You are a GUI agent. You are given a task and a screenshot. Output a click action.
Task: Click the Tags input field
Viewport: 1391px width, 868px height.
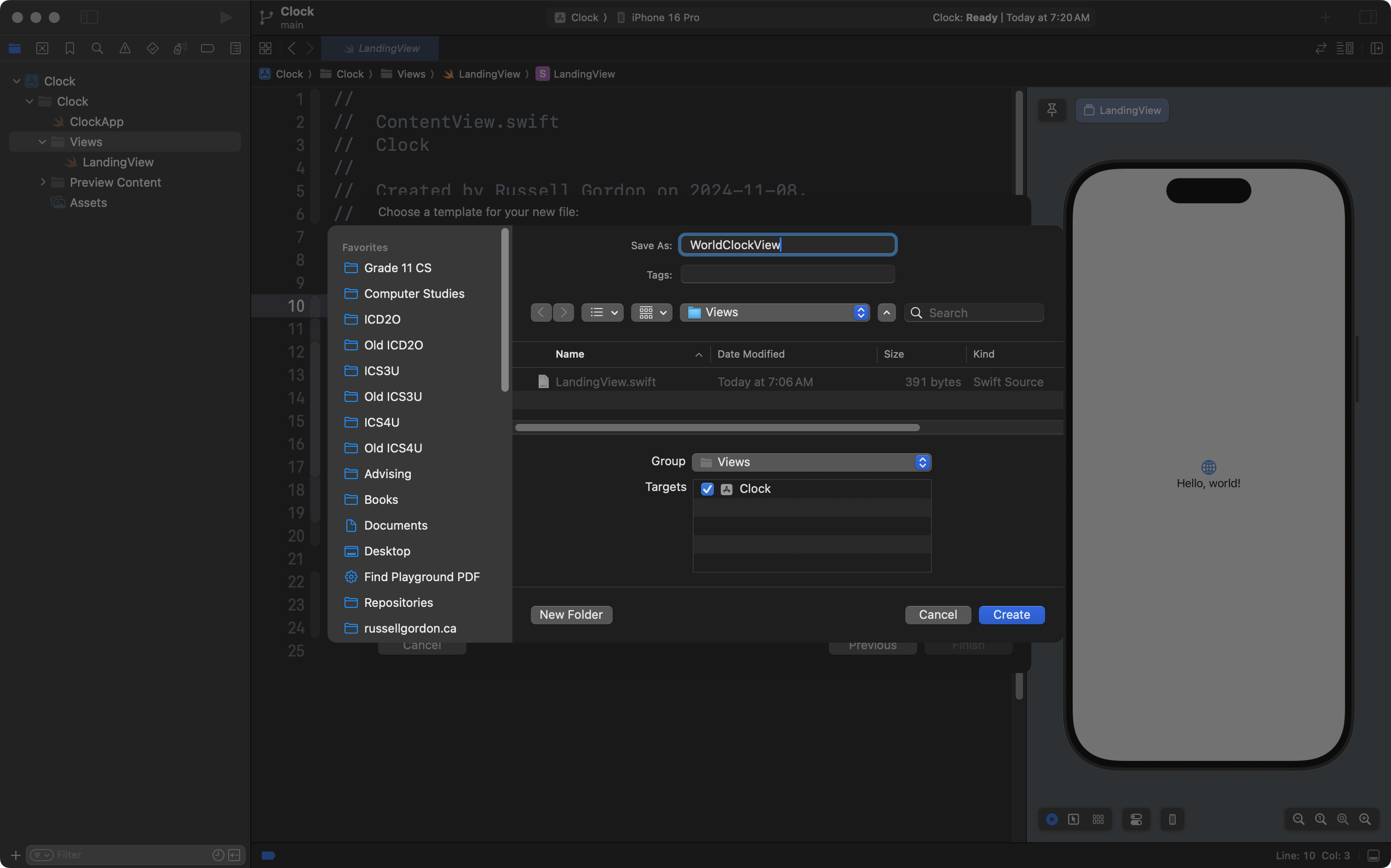tap(787, 274)
